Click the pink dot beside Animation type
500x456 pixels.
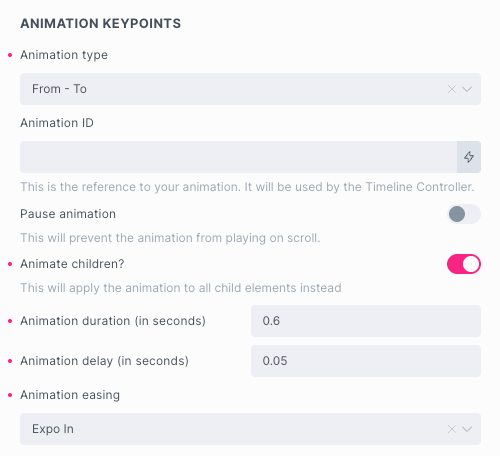(x=10, y=55)
